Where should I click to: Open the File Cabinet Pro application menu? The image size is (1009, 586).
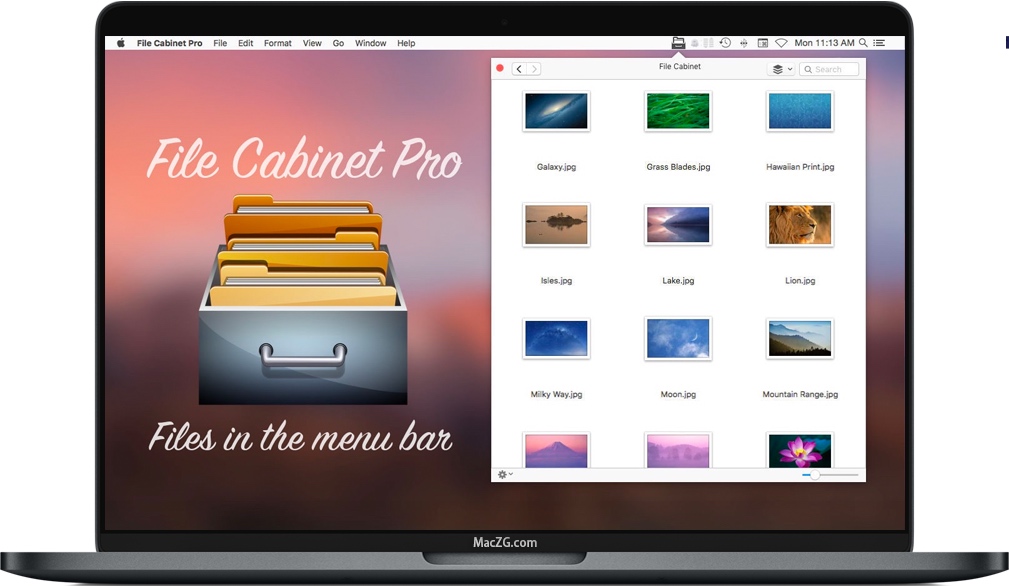tap(169, 43)
